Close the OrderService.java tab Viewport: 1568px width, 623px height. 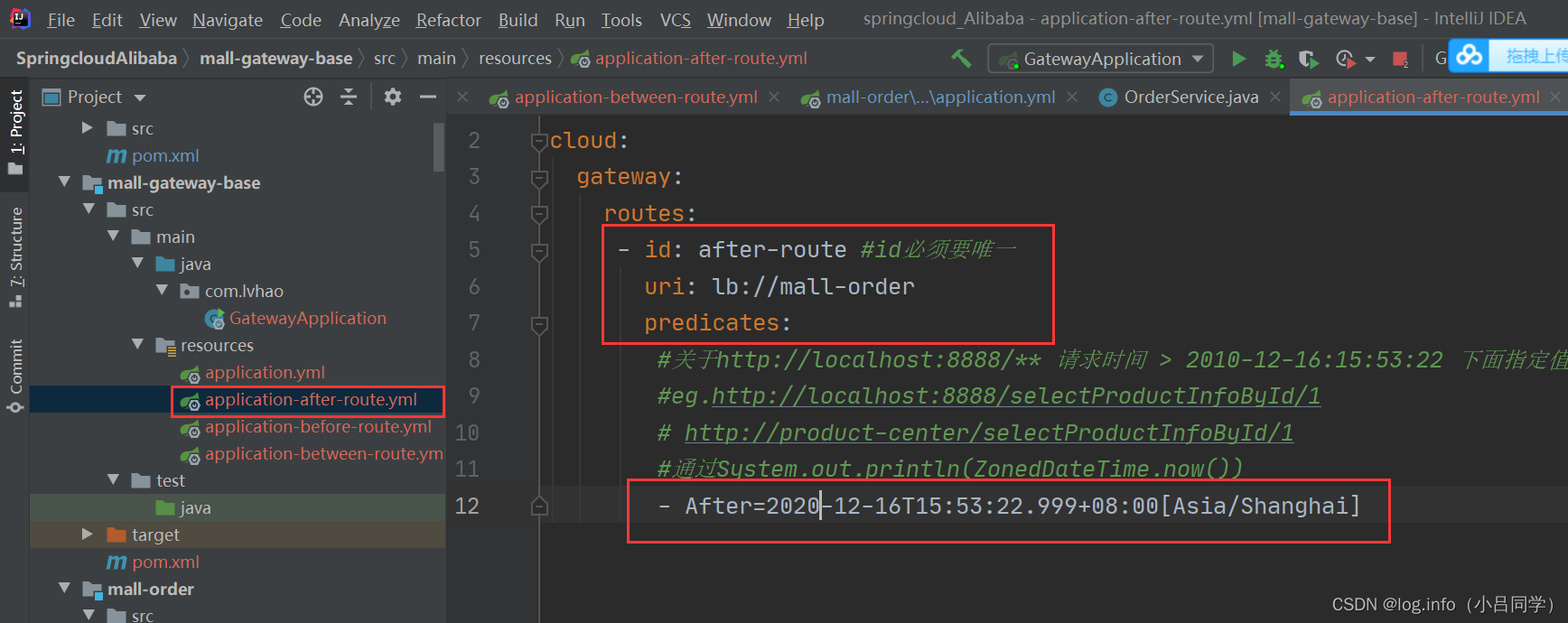point(1275,97)
